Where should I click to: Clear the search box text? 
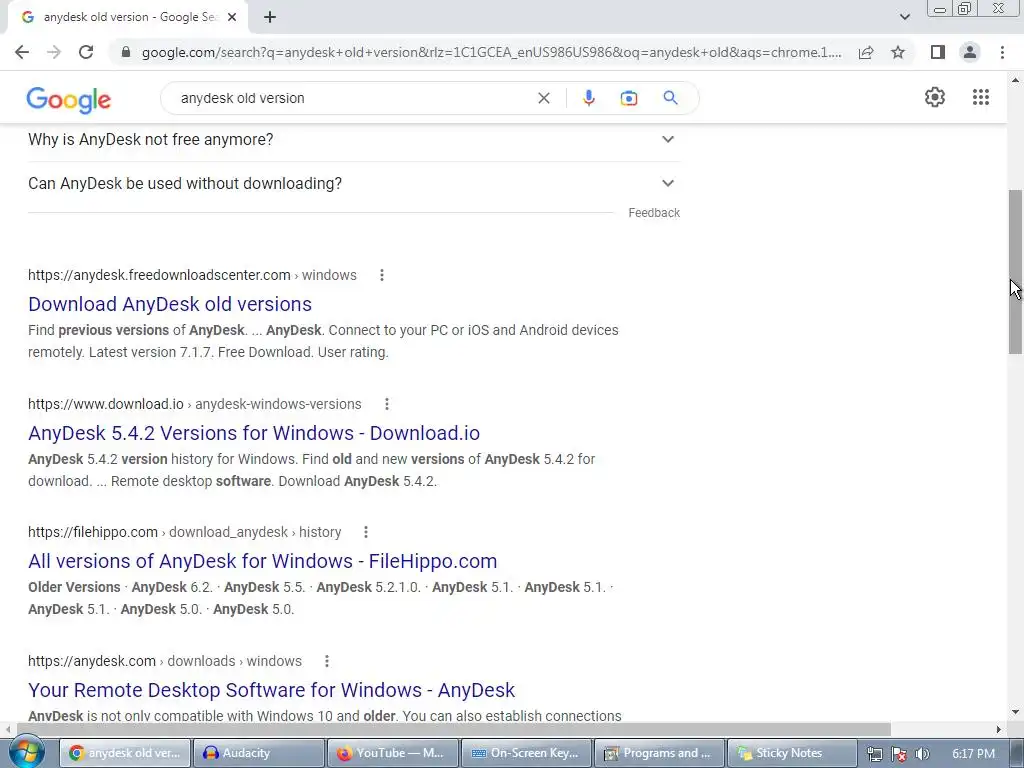(543, 98)
